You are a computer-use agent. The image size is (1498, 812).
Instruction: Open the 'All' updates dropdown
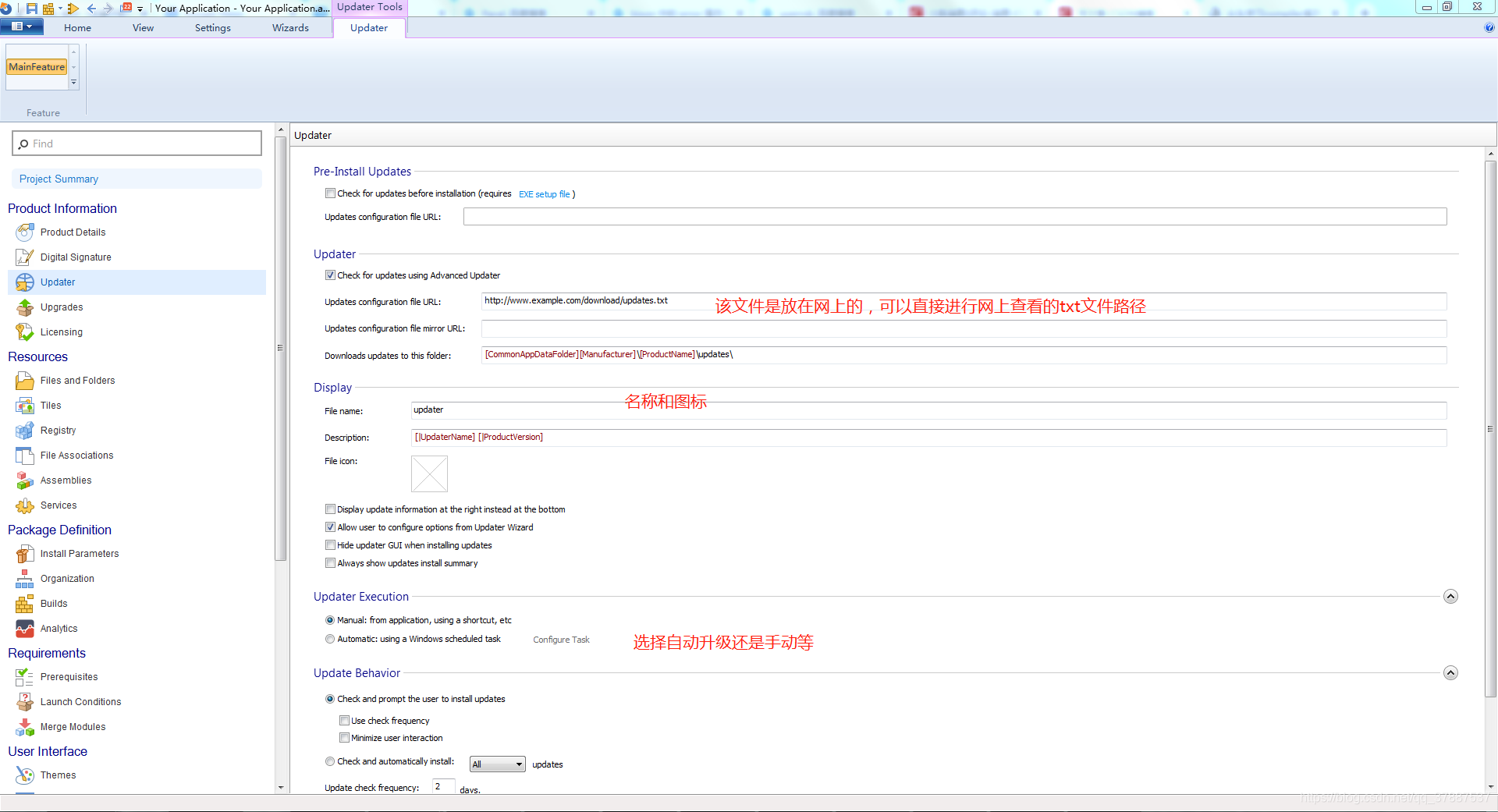pyautogui.click(x=519, y=764)
